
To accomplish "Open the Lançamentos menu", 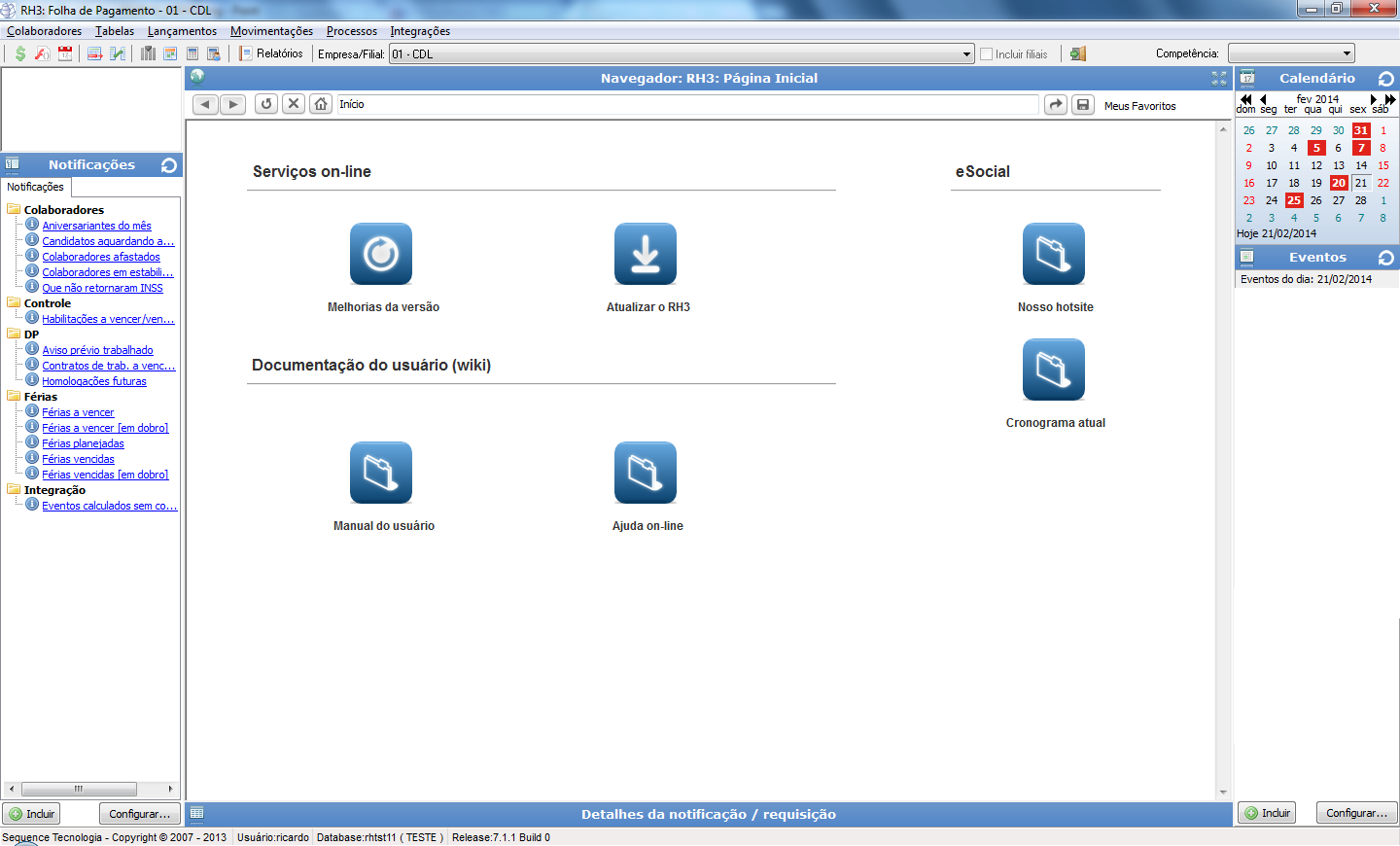I will click(182, 31).
